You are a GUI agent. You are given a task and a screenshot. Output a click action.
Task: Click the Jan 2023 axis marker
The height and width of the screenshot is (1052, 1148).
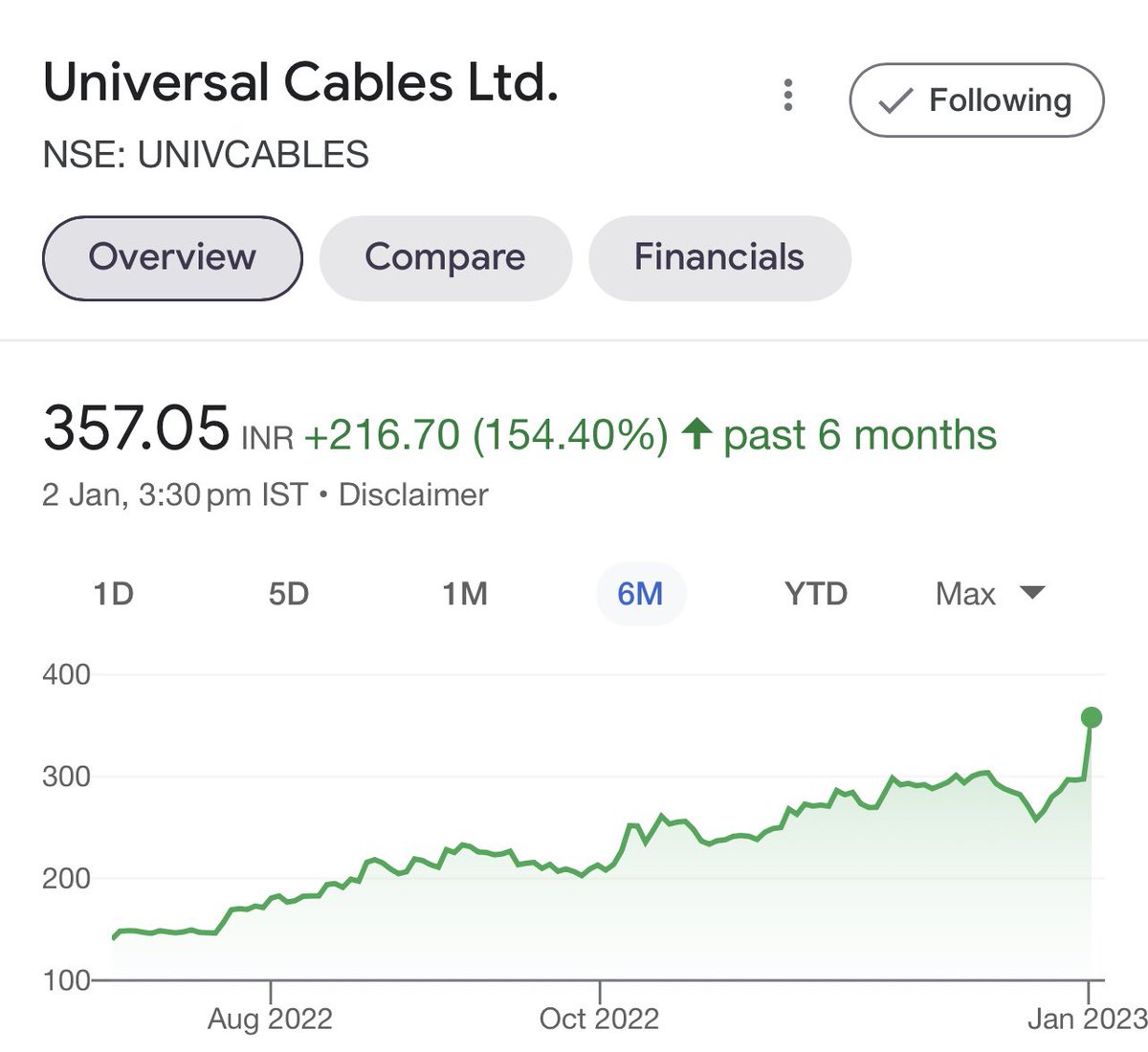(x=1087, y=1018)
